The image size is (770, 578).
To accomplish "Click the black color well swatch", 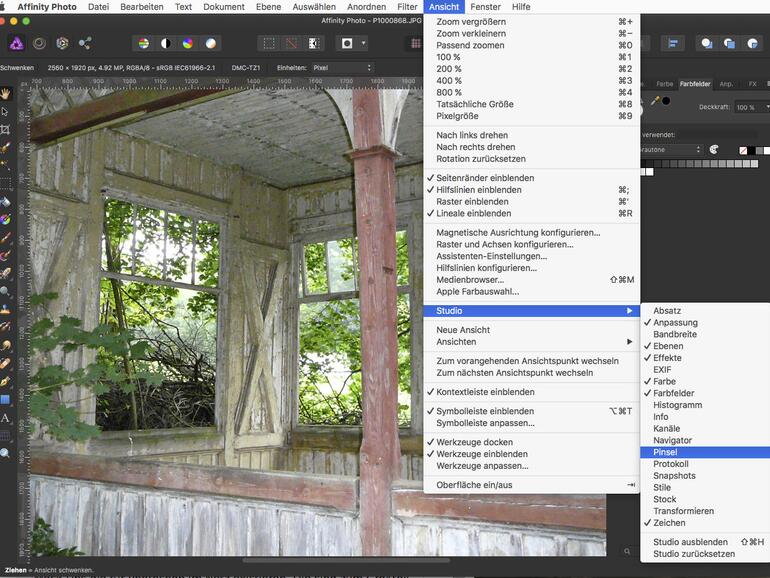I will [x=665, y=101].
